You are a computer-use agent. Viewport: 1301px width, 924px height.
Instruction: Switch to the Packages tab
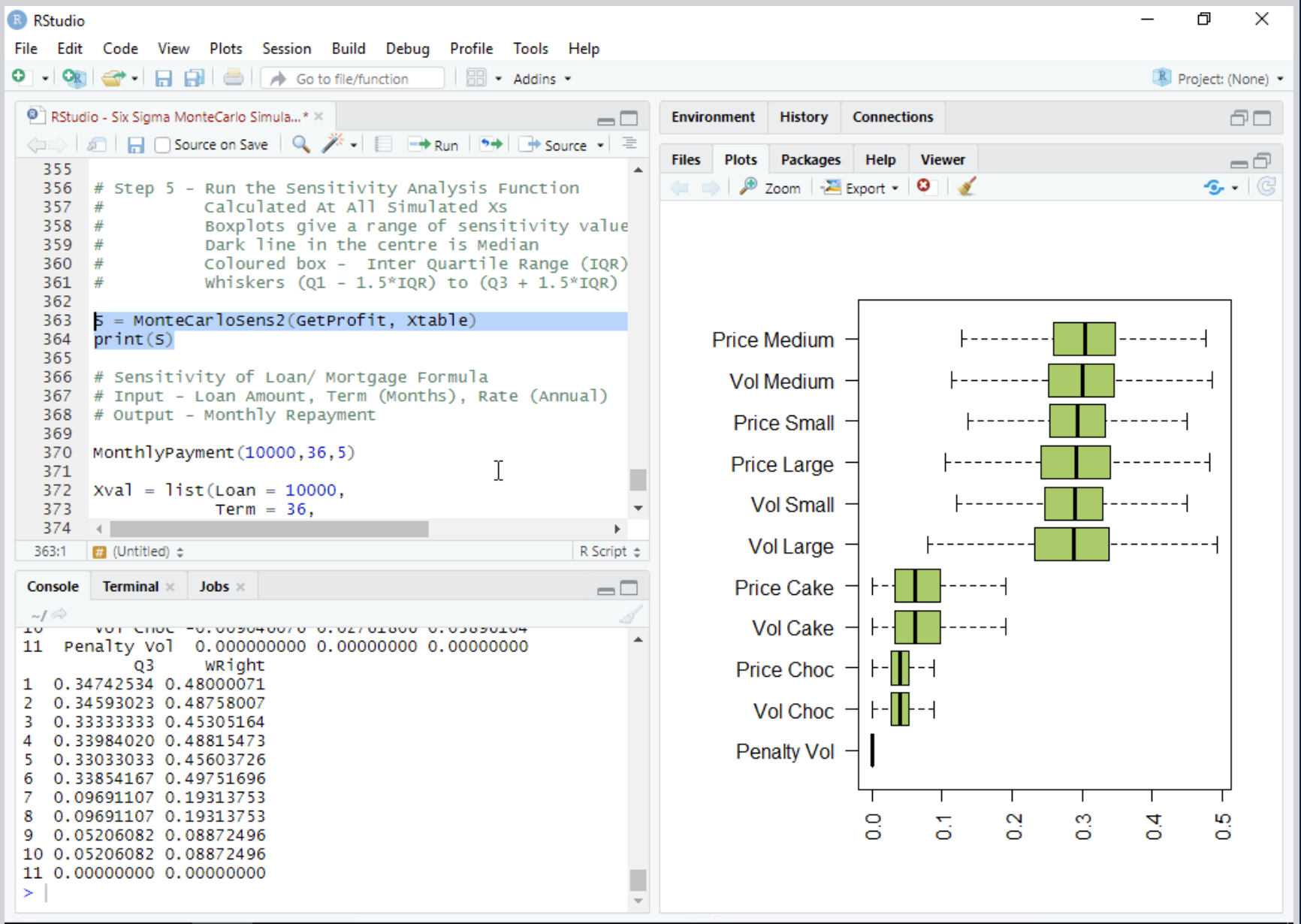pyautogui.click(x=810, y=159)
